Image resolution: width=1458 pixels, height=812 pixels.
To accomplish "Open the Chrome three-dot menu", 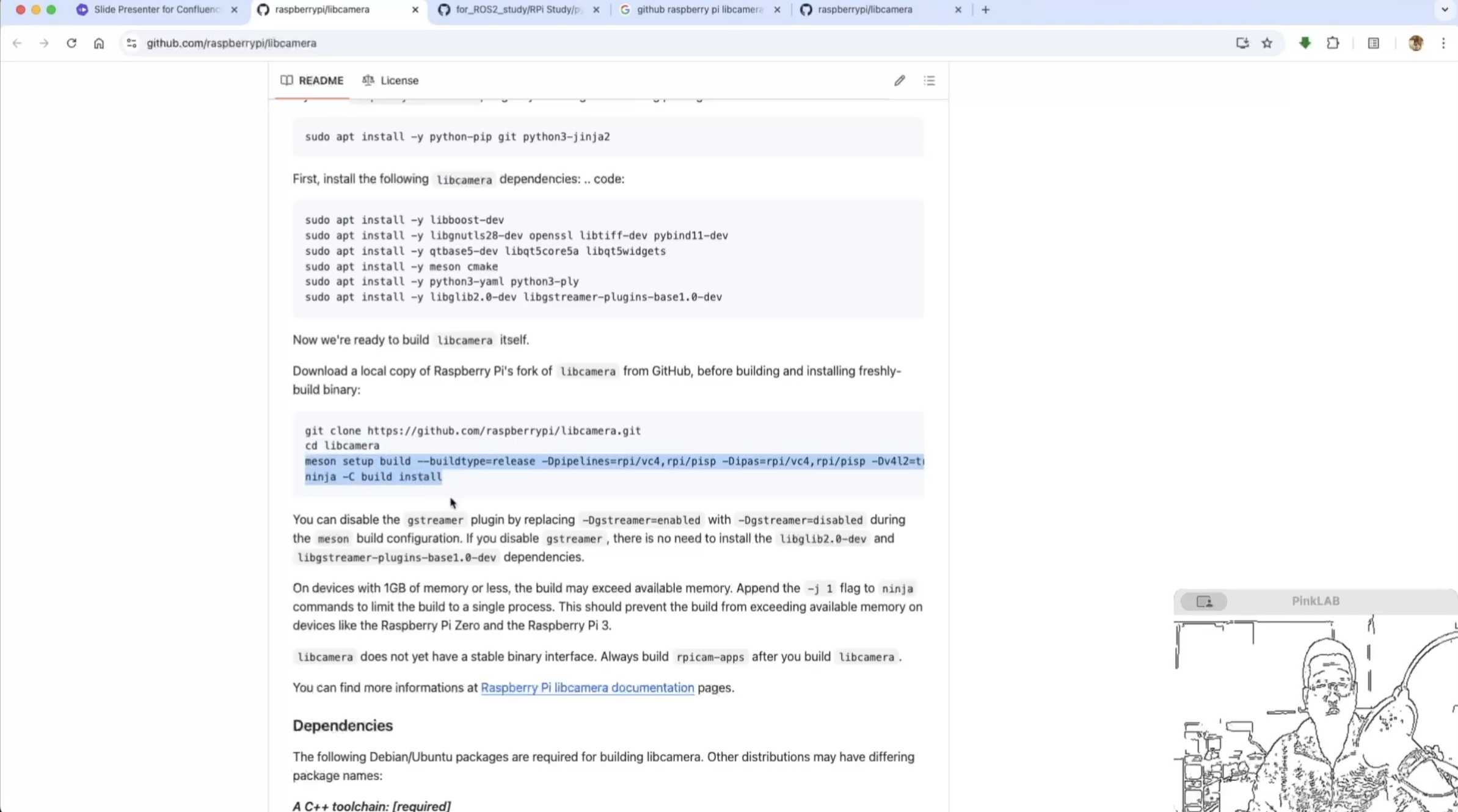I will click(x=1443, y=43).
